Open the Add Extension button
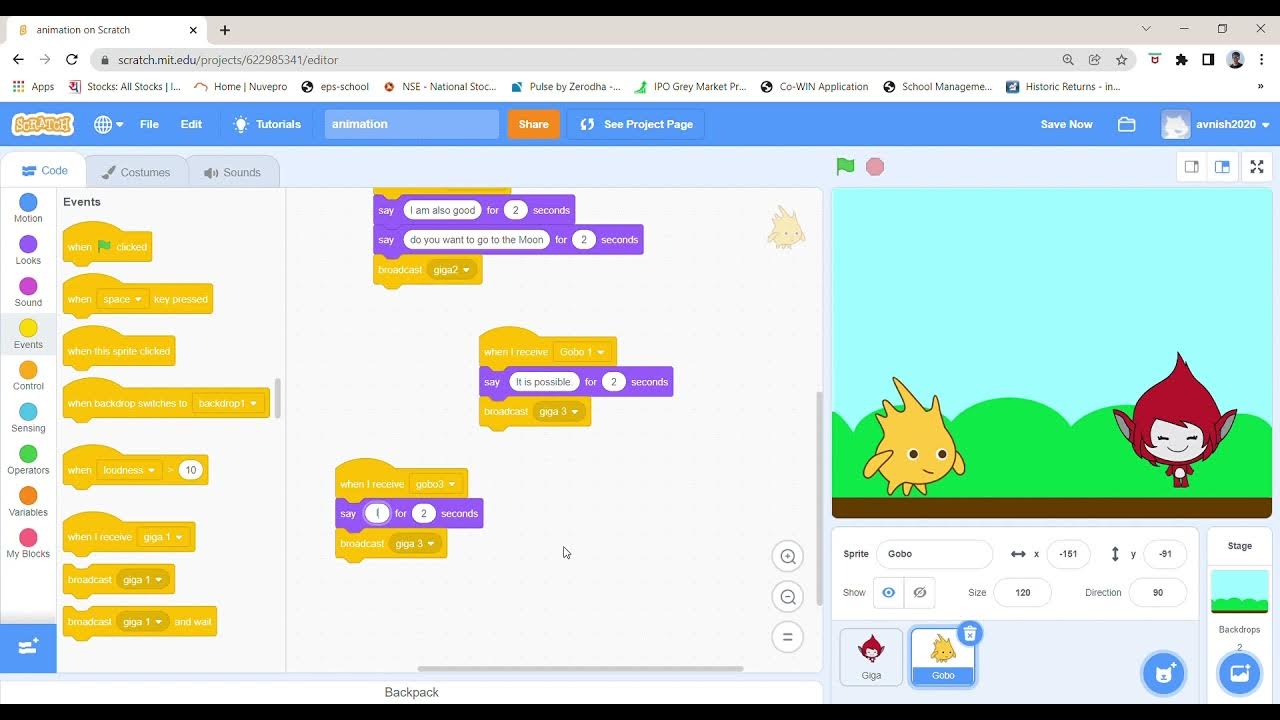This screenshot has width=1280, height=720. [28, 647]
